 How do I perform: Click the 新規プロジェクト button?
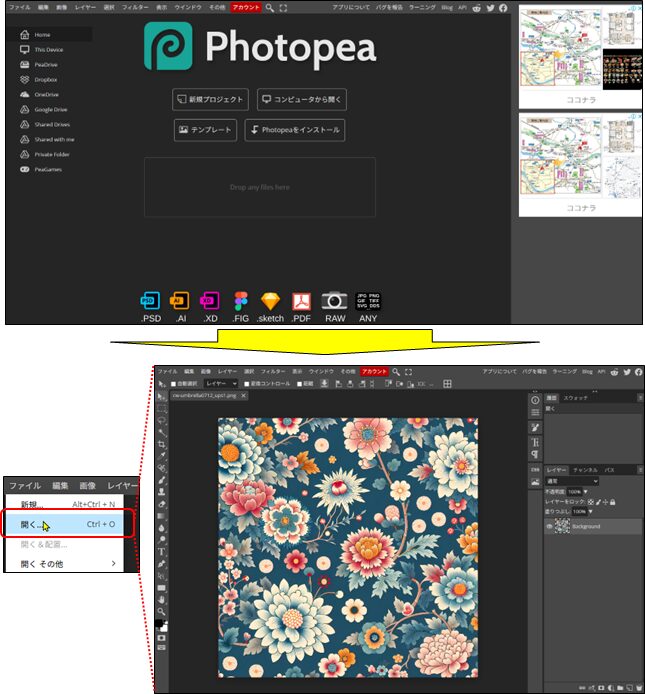coord(210,99)
